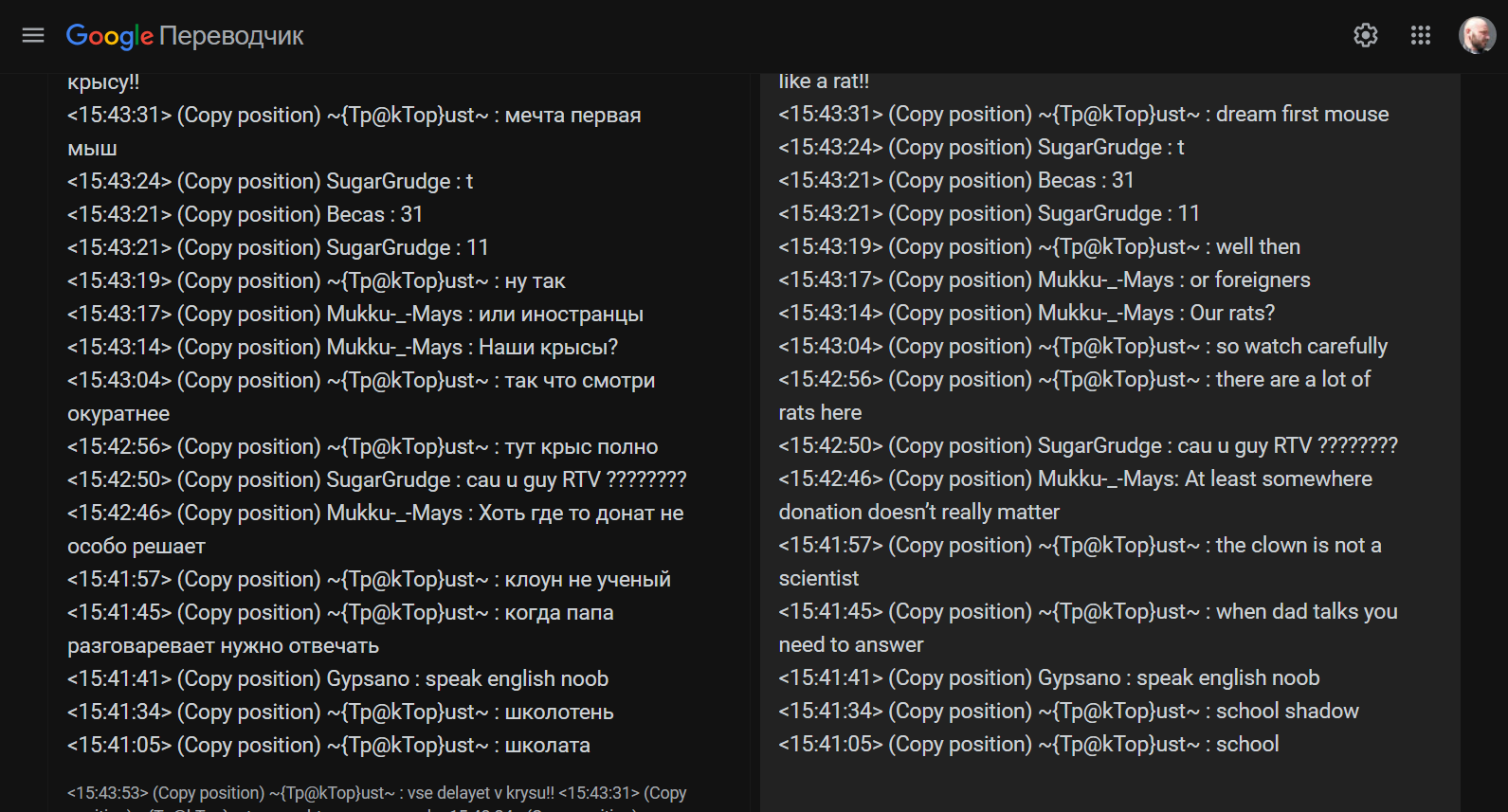The width and height of the screenshot is (1508, 812).
Task: Open the hamburger main menu
Action: click(x=33, y=36)
